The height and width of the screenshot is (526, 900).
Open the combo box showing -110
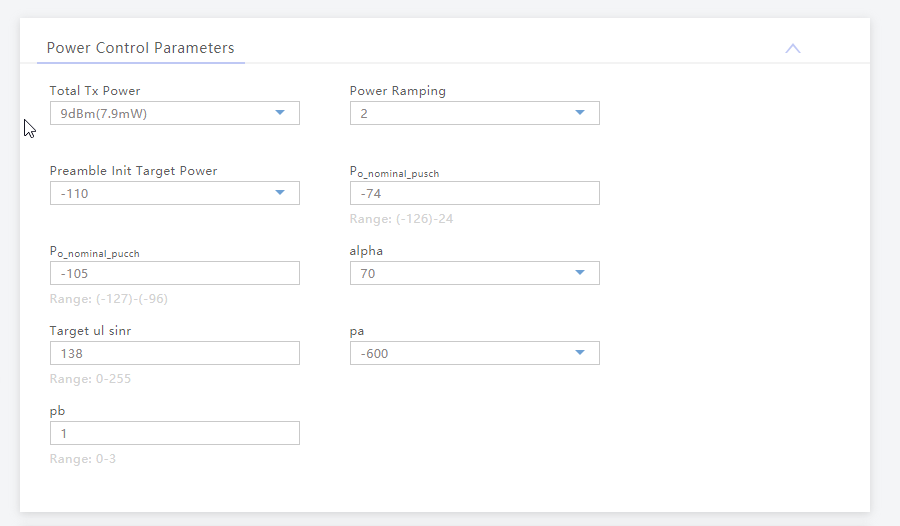point(174,193)
